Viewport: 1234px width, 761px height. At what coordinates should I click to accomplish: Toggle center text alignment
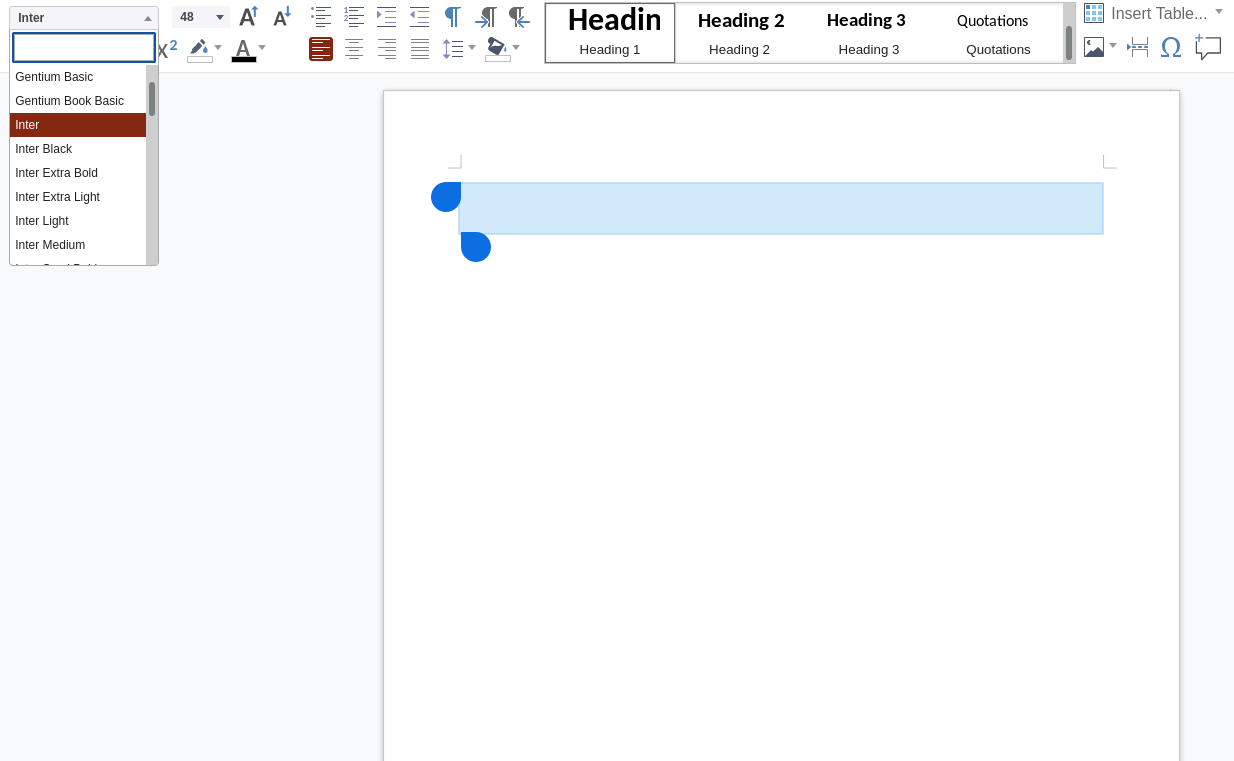(x=354, y=48)
